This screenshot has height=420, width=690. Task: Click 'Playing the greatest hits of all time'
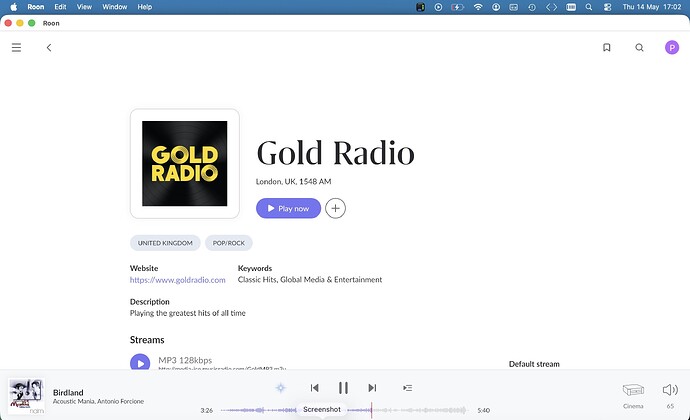(187, 313)
